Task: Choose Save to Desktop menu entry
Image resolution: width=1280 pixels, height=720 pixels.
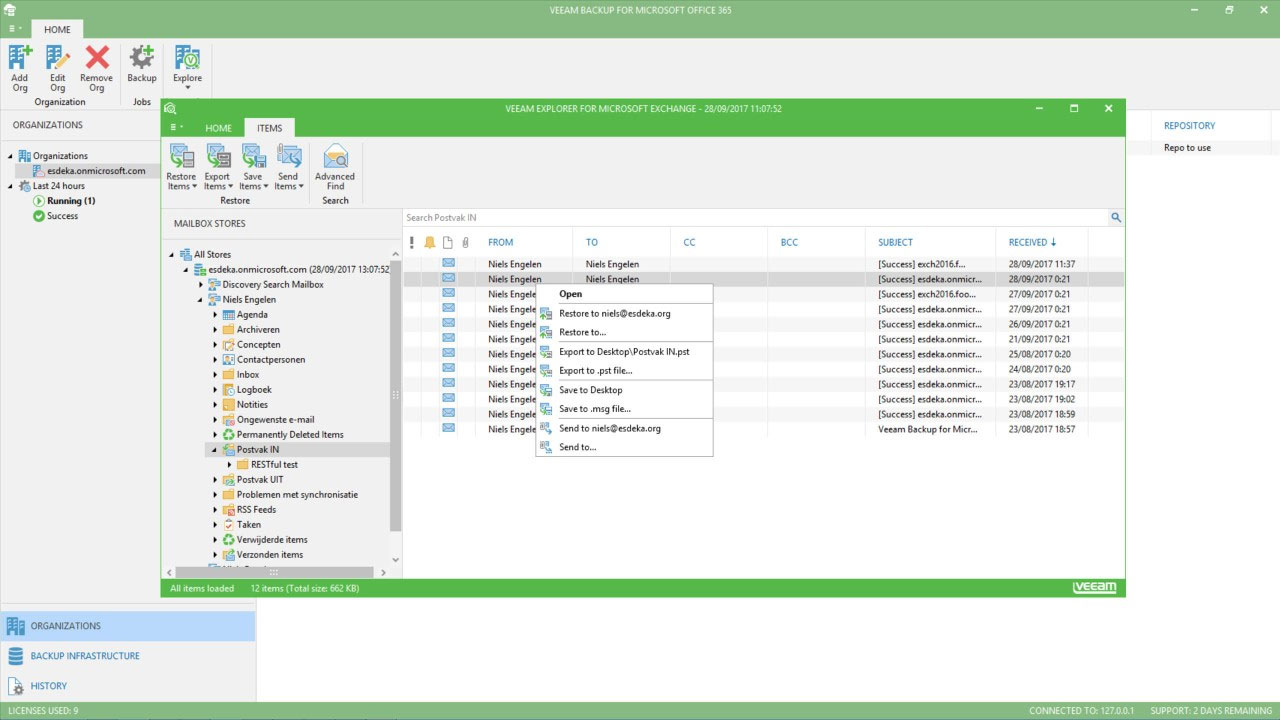Action: click(x=624, y=390)
